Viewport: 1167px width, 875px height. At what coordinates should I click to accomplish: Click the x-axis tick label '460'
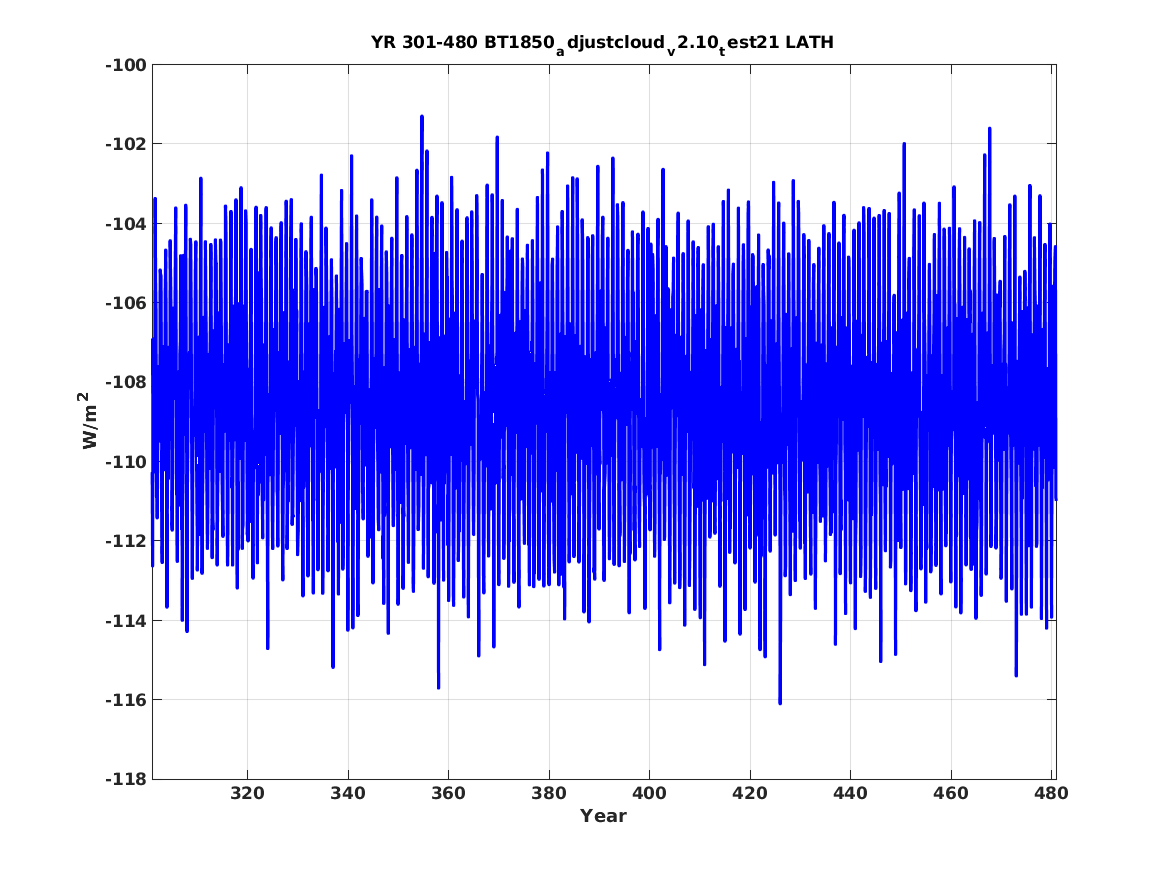point(950,793)
